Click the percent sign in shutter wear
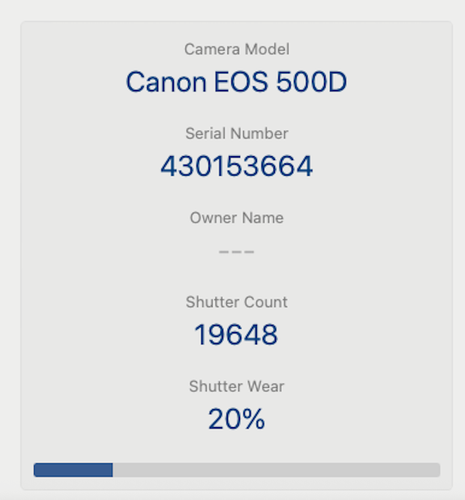465x500 pixels. tap(252, 419)
